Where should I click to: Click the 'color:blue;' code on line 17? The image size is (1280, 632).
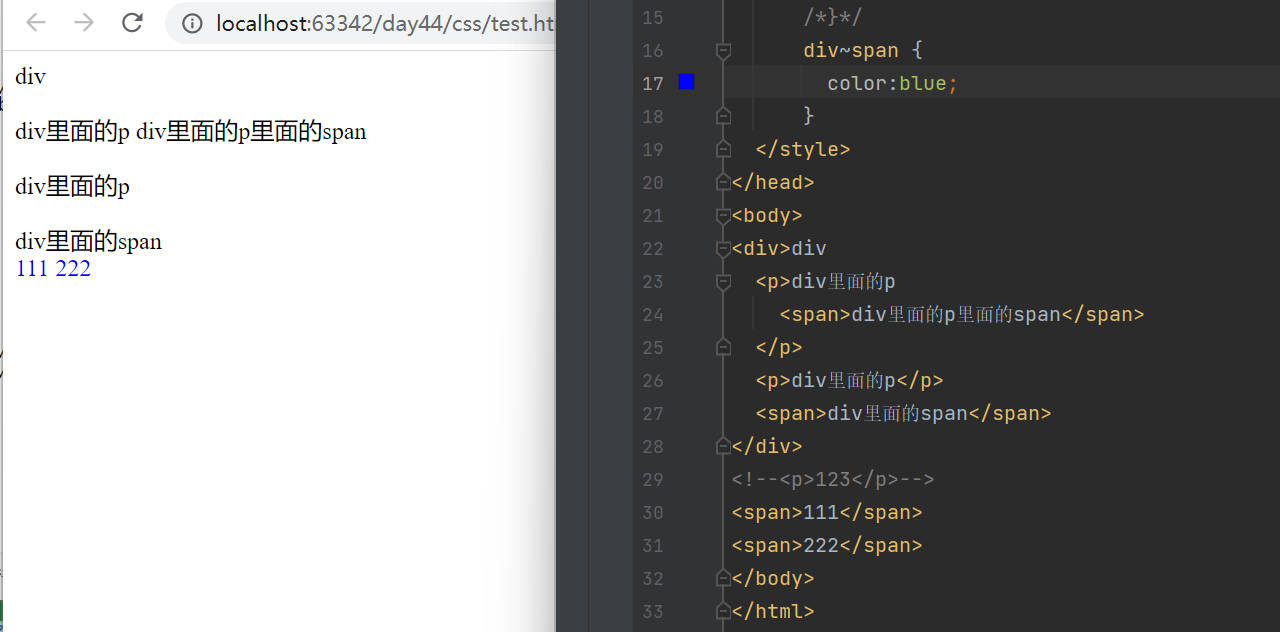tap(893, 83)
